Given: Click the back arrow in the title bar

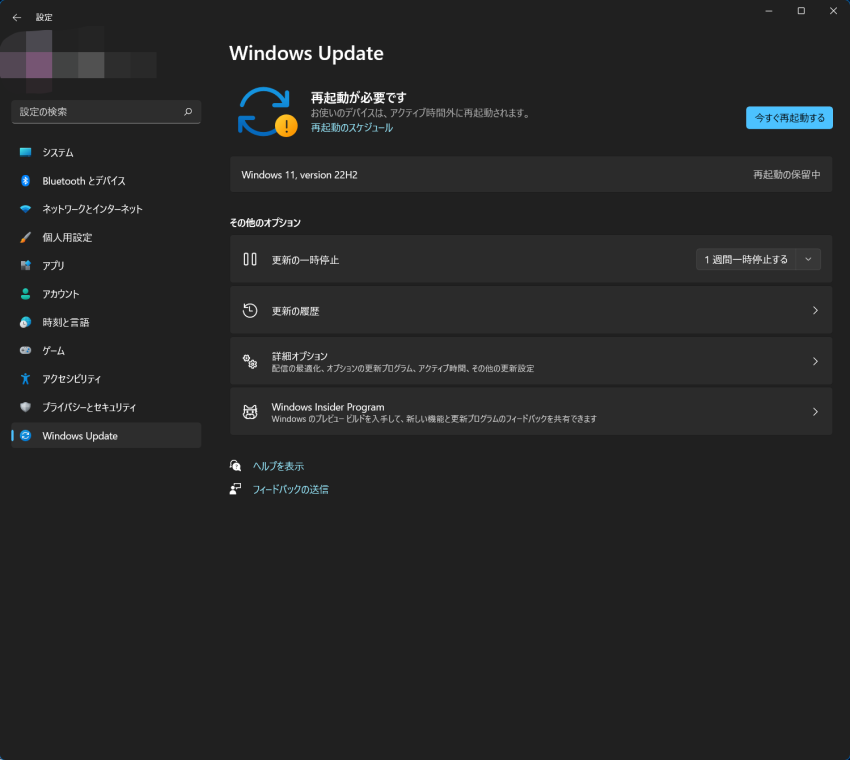Looking at the screenshot, I should tap(17, 17).
